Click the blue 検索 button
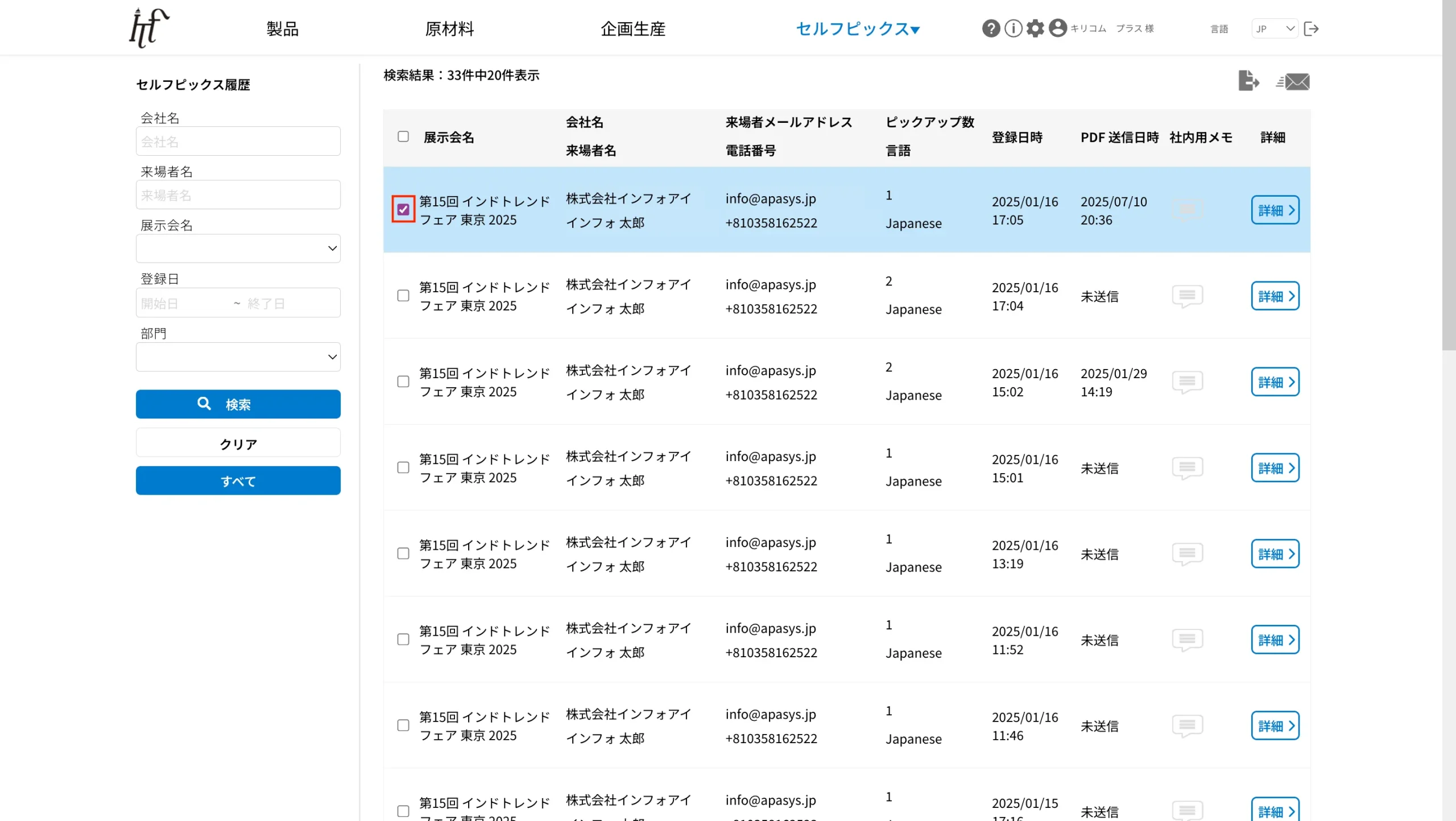1456x821 pixels. tap(238, 404)
